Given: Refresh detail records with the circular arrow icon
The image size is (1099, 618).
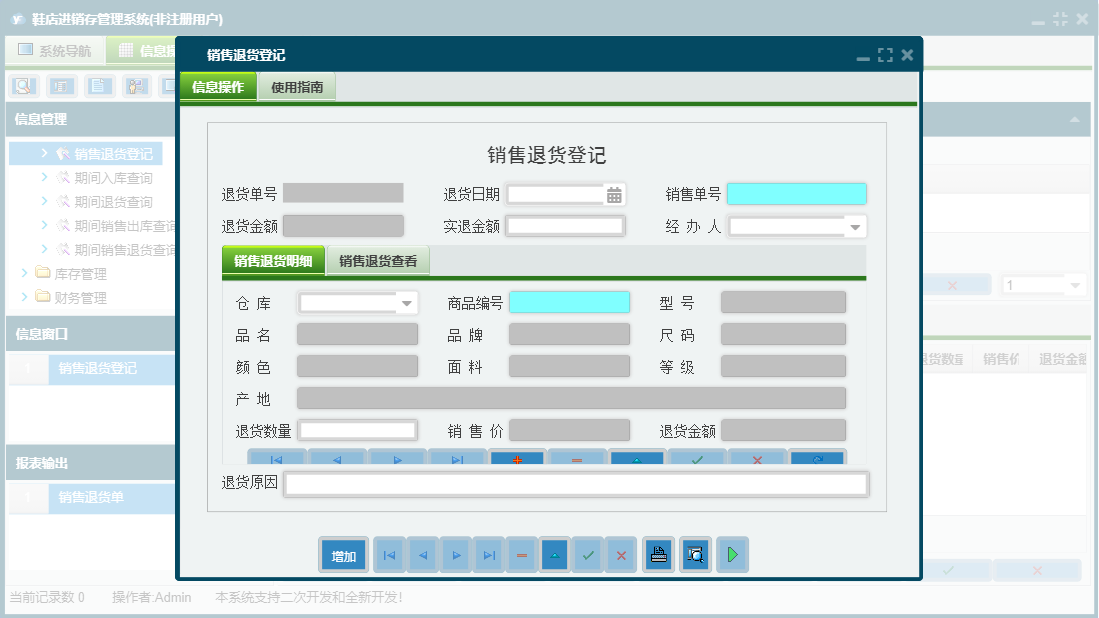Looking at the screenshot, I should pos(817,459).
